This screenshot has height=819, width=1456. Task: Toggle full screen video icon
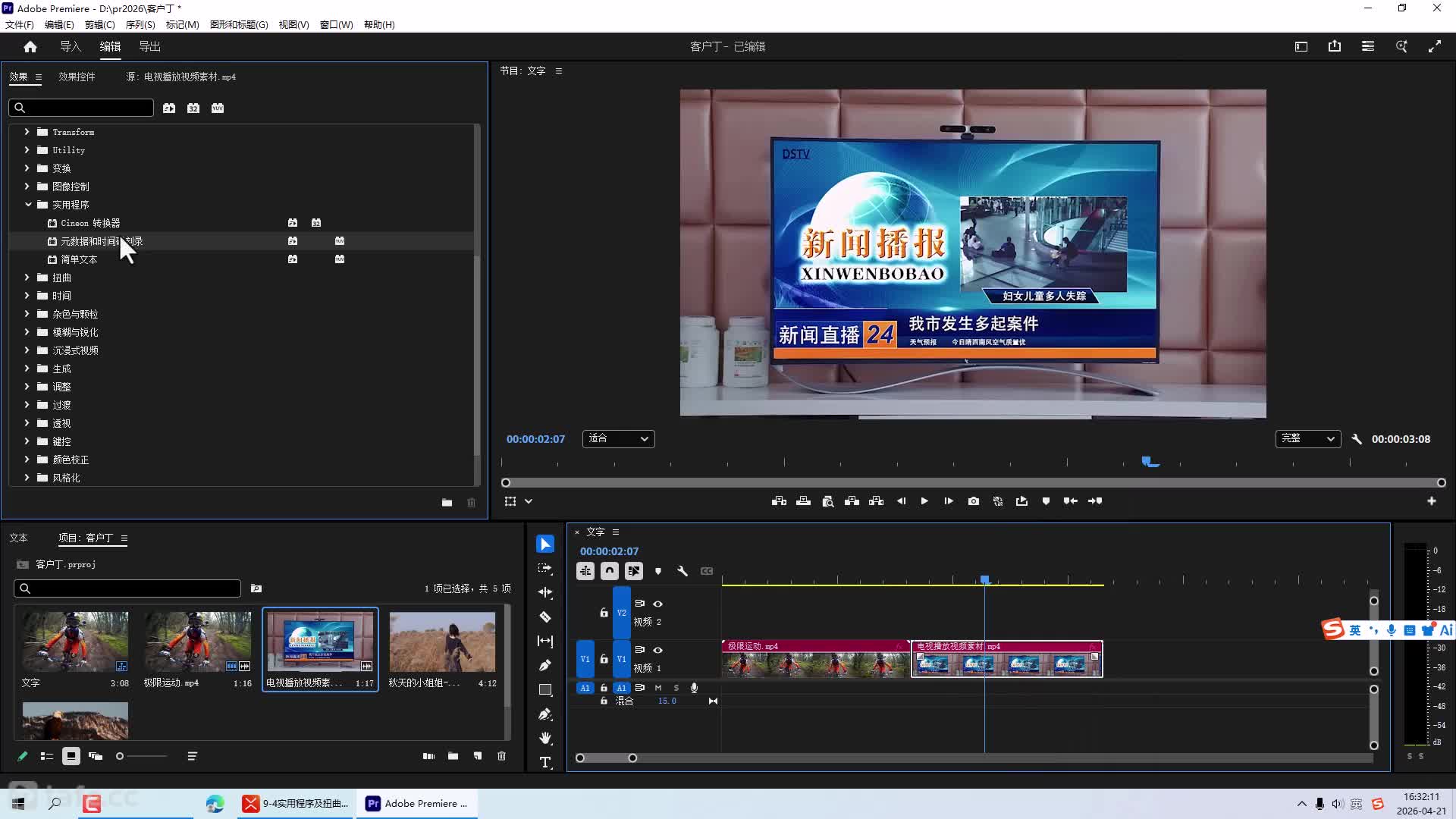1435,46
